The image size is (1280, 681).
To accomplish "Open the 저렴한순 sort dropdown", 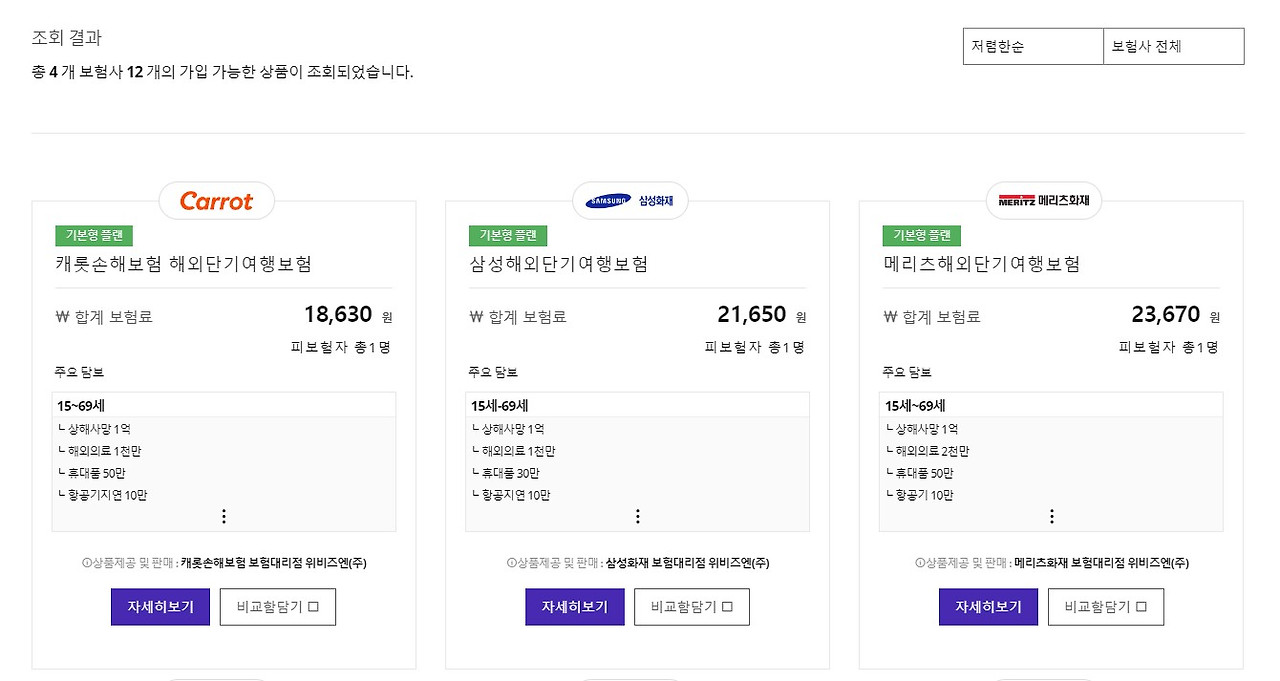I will click(x=1032, y=45).
